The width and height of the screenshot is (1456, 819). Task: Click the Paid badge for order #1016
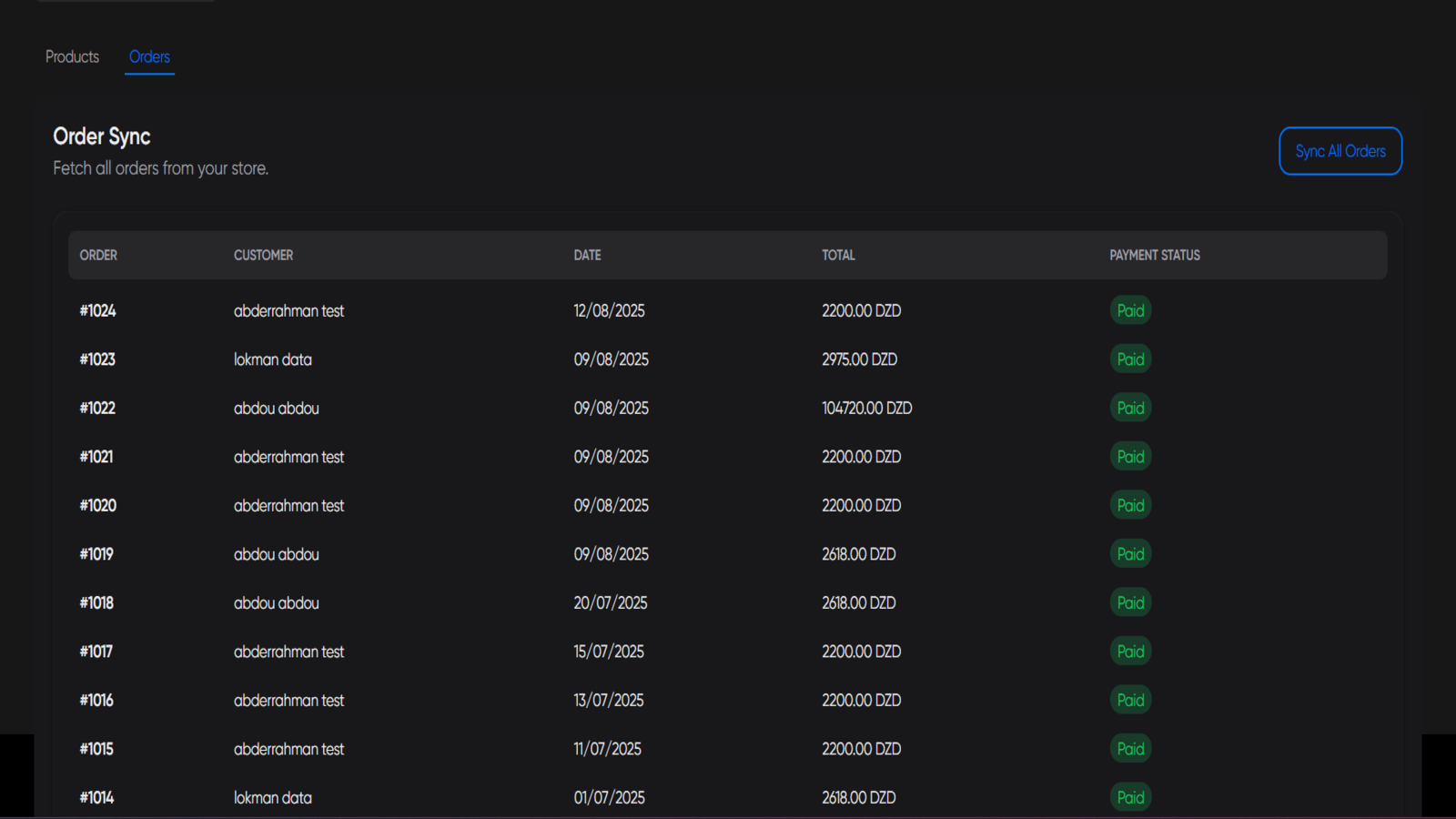[x=1130, y=700]
